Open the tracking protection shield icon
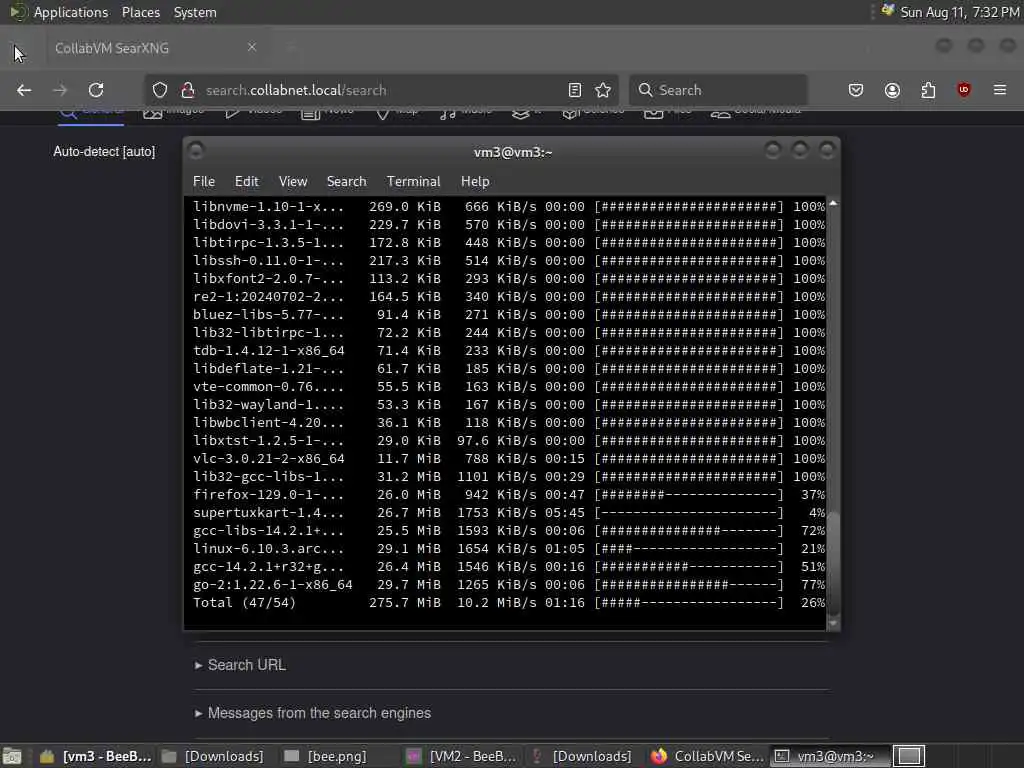Screen dimensions: 1024x768 (160, 90)
